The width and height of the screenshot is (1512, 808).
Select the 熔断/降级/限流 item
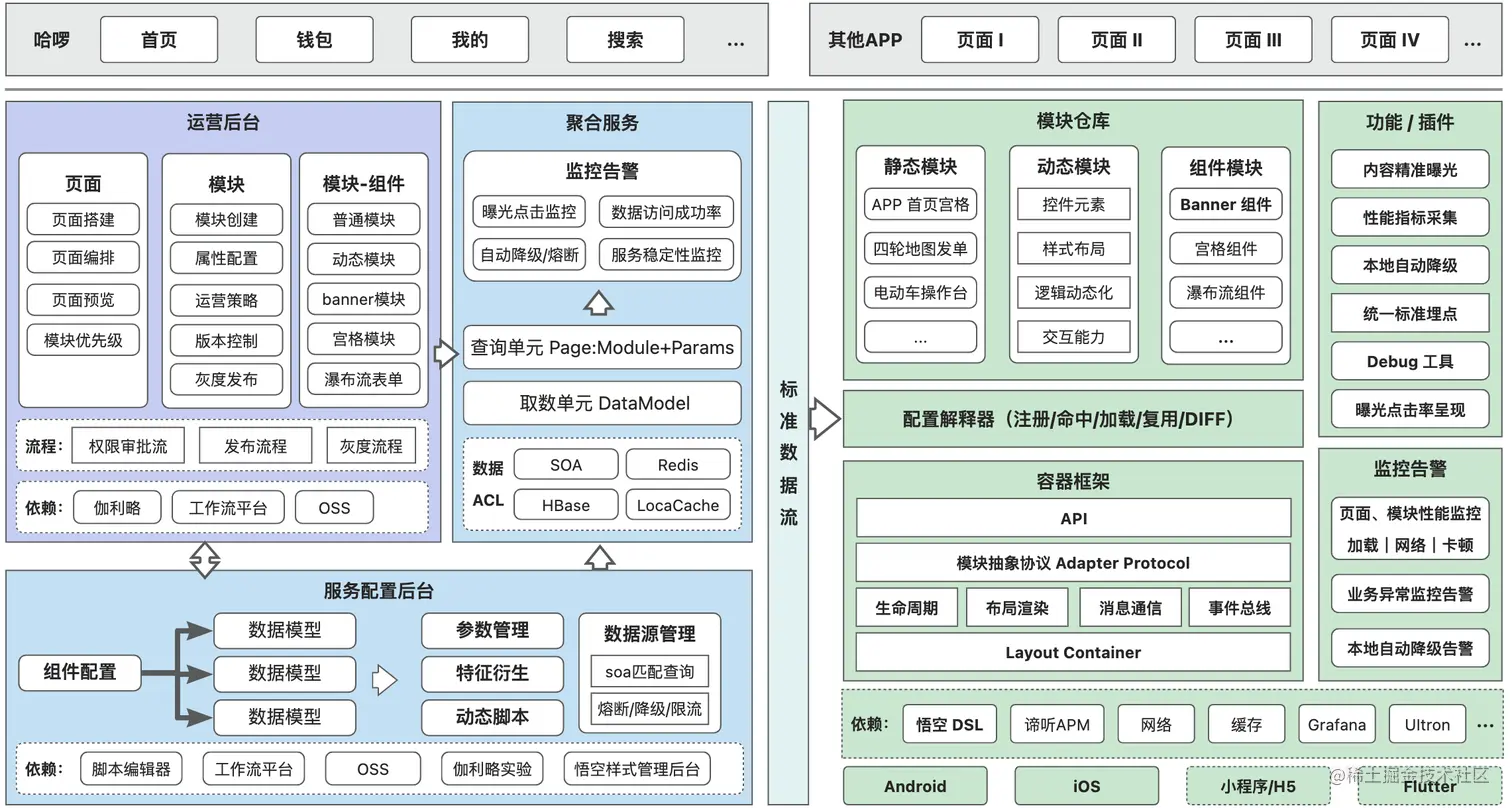650,709
